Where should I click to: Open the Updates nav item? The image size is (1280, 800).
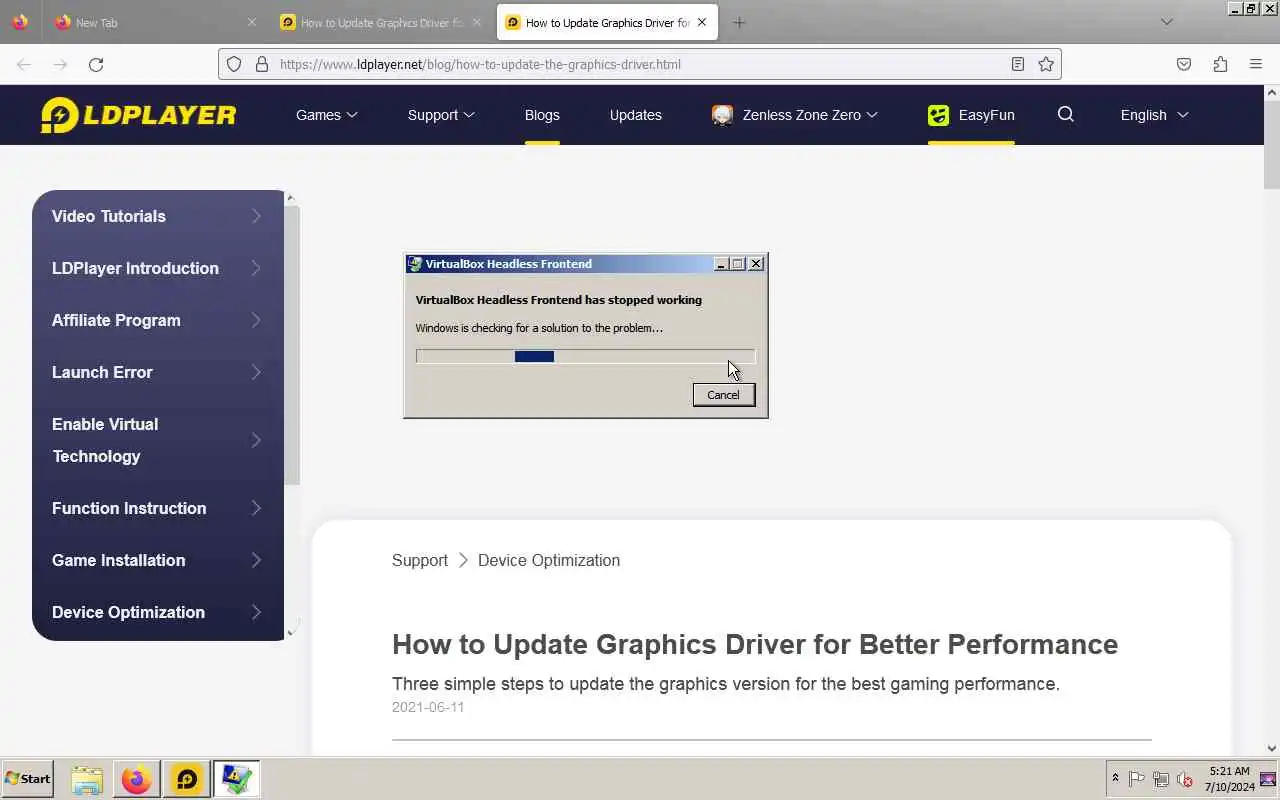pyautogui.click(x=636, y=115)
